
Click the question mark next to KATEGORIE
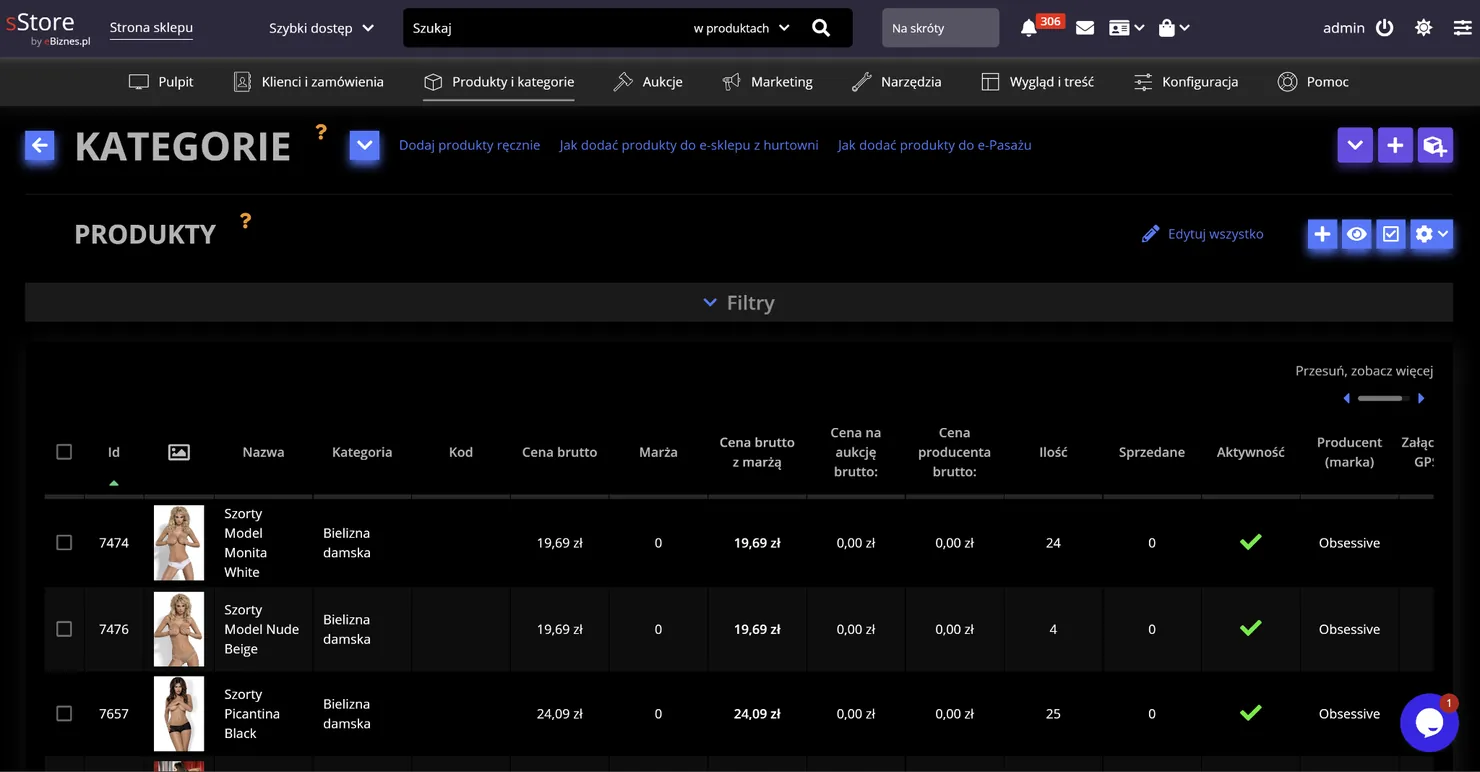(x=321, y=132)
